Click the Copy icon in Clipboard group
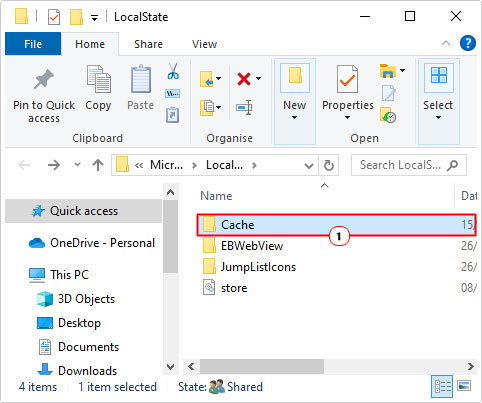The height and width of the screenshot is (403, 482). [98, 79]
